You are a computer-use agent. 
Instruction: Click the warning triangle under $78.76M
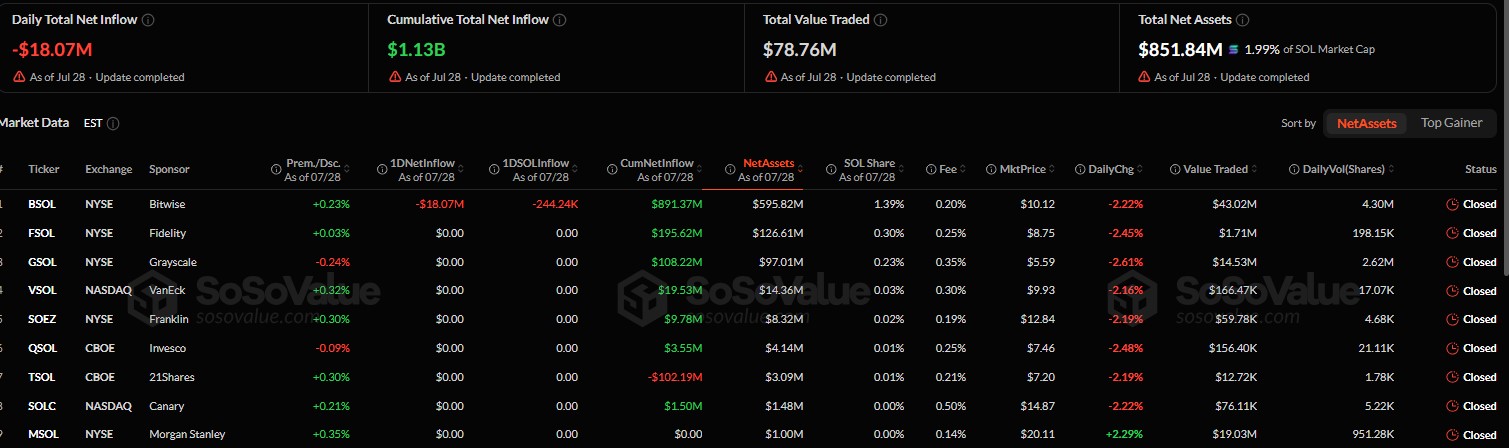[x=770, y=77]
